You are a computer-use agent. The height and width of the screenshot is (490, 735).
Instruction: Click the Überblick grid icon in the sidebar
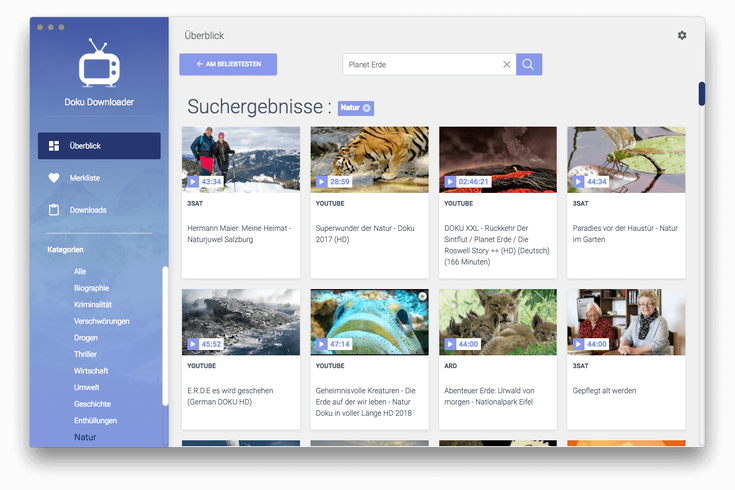coord(54,146)
